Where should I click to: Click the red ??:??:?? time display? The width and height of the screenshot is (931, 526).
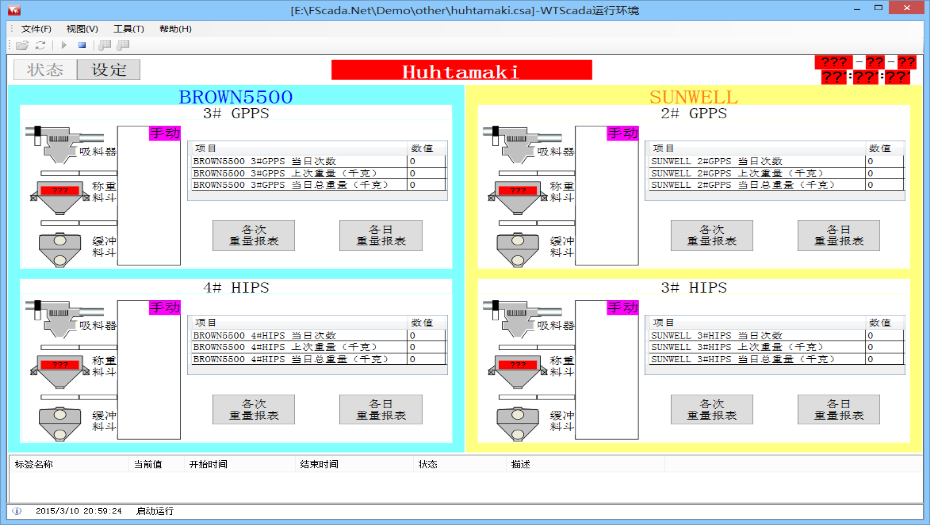point(866,77)
